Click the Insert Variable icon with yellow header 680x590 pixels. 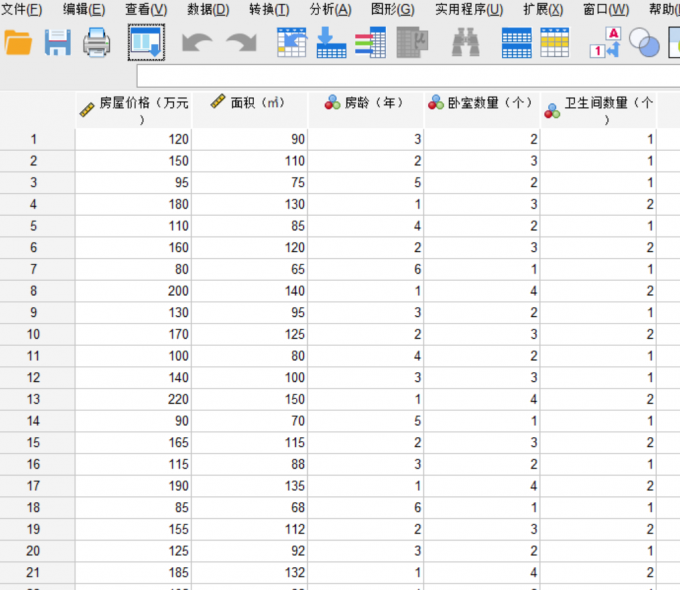tap(555, 43)
